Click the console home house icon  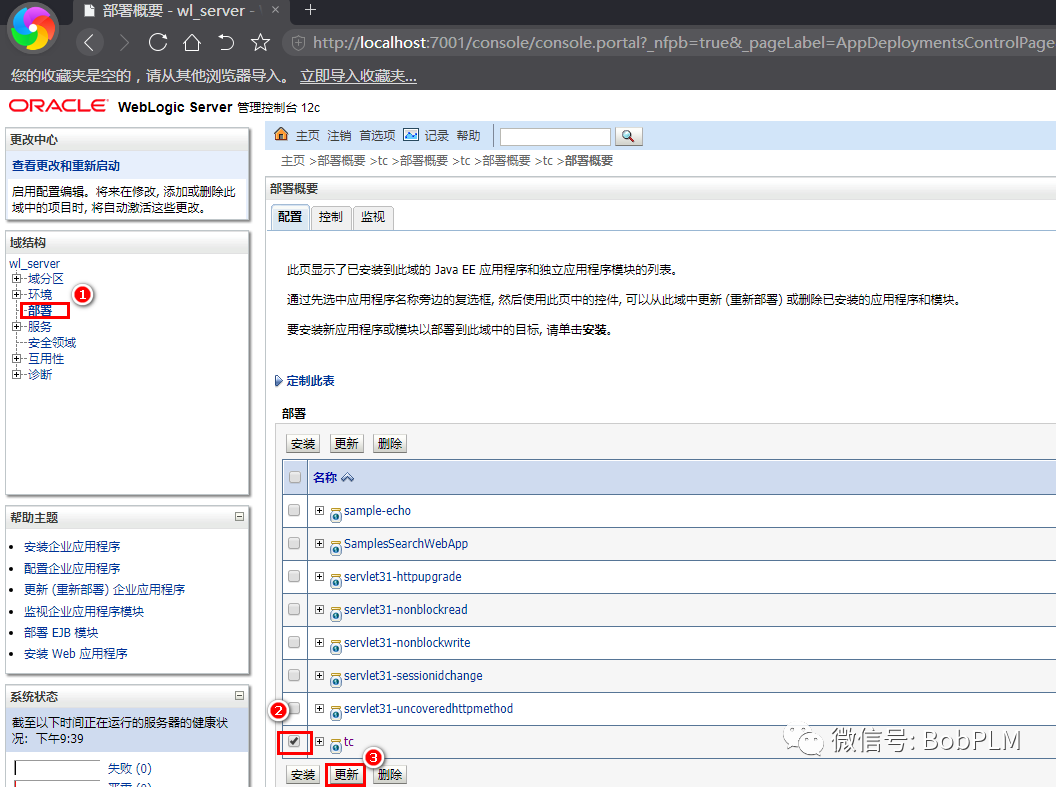click(x=281, y=135)
